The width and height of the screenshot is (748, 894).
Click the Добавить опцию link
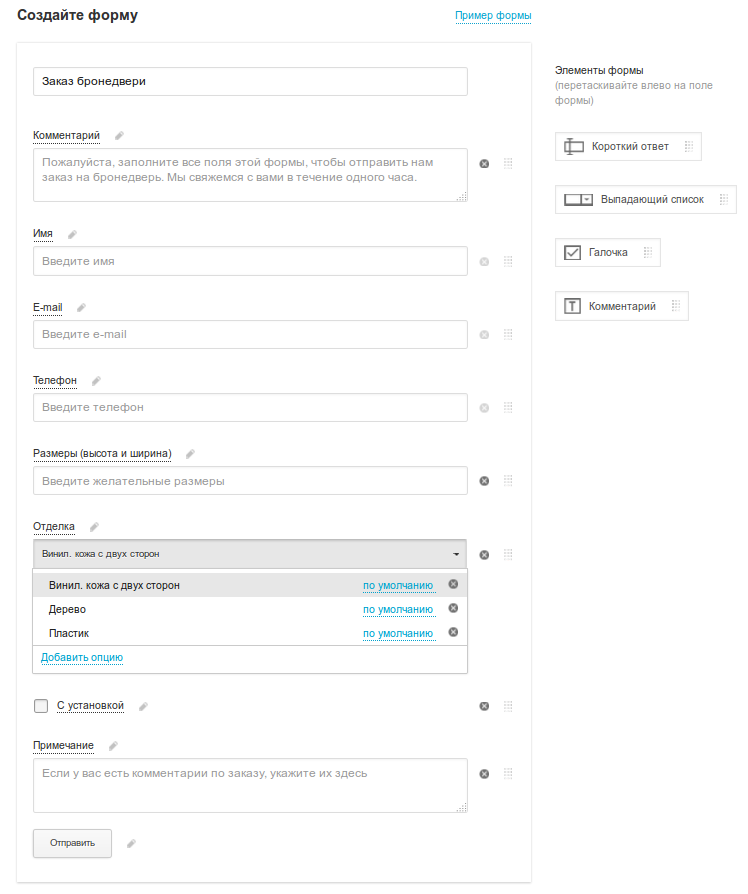tap(82, 657)
